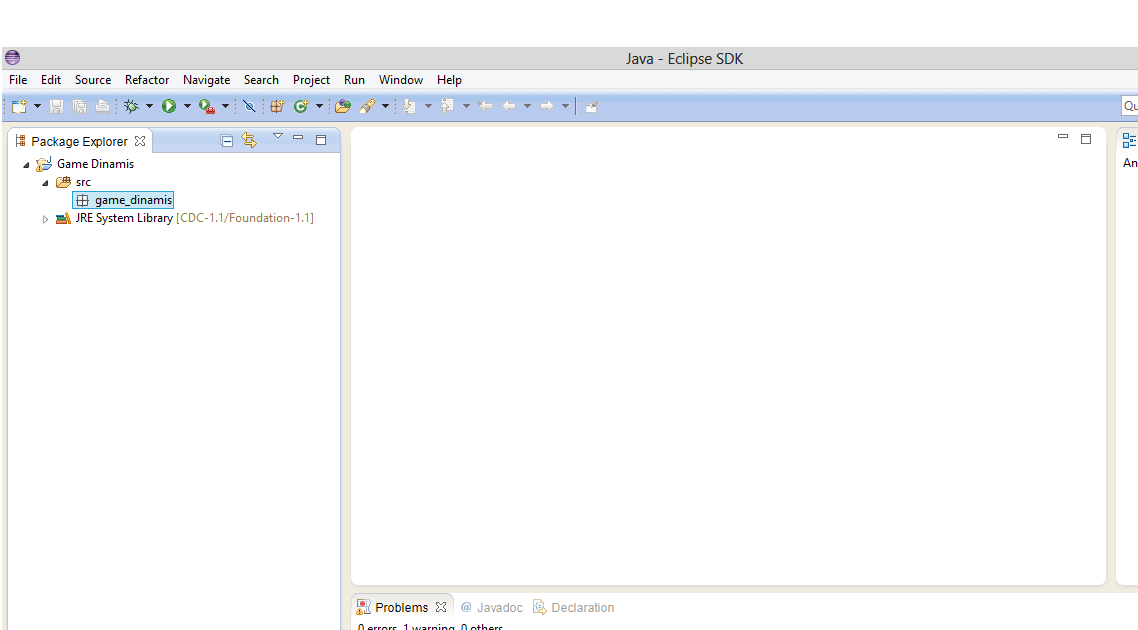Expand the JRE System Library node
The width and height of the screenshot is (1138, 630).
[45, 219]
